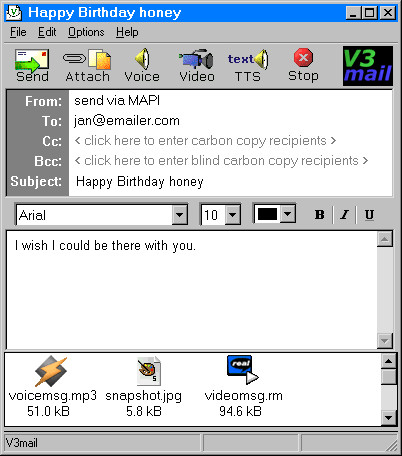Maximize the Happy Birthday honey window
The height and width of the screenshot is (456, 402).
click(x=369, y=13)
